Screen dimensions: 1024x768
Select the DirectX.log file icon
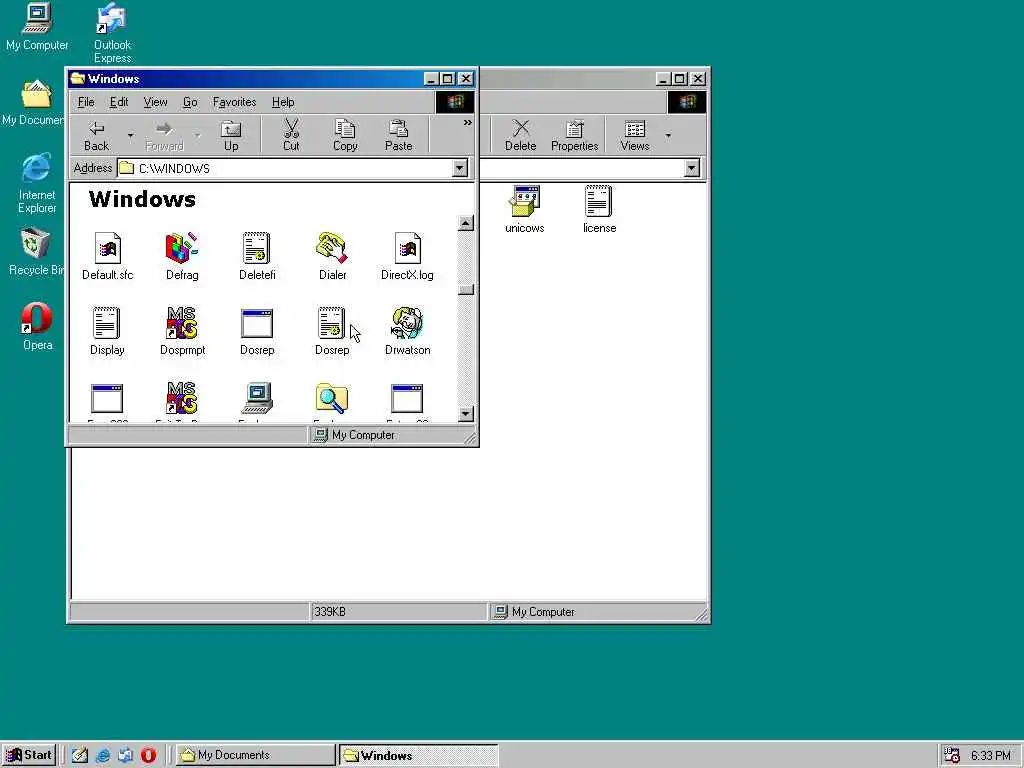pyautogui.click(x=408, y=248)
